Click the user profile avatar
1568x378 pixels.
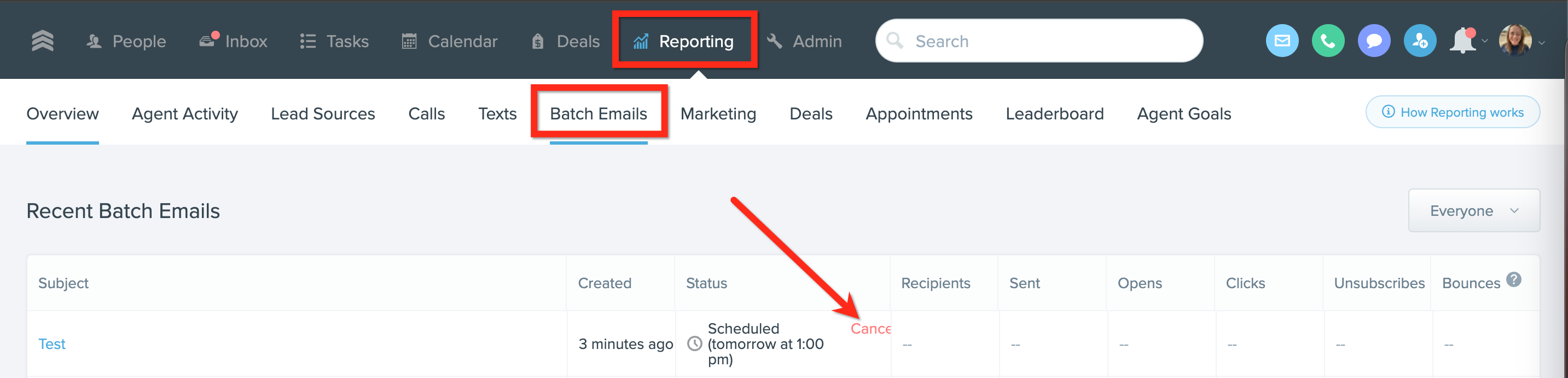pyautogui.click(x=1514, y=41)
